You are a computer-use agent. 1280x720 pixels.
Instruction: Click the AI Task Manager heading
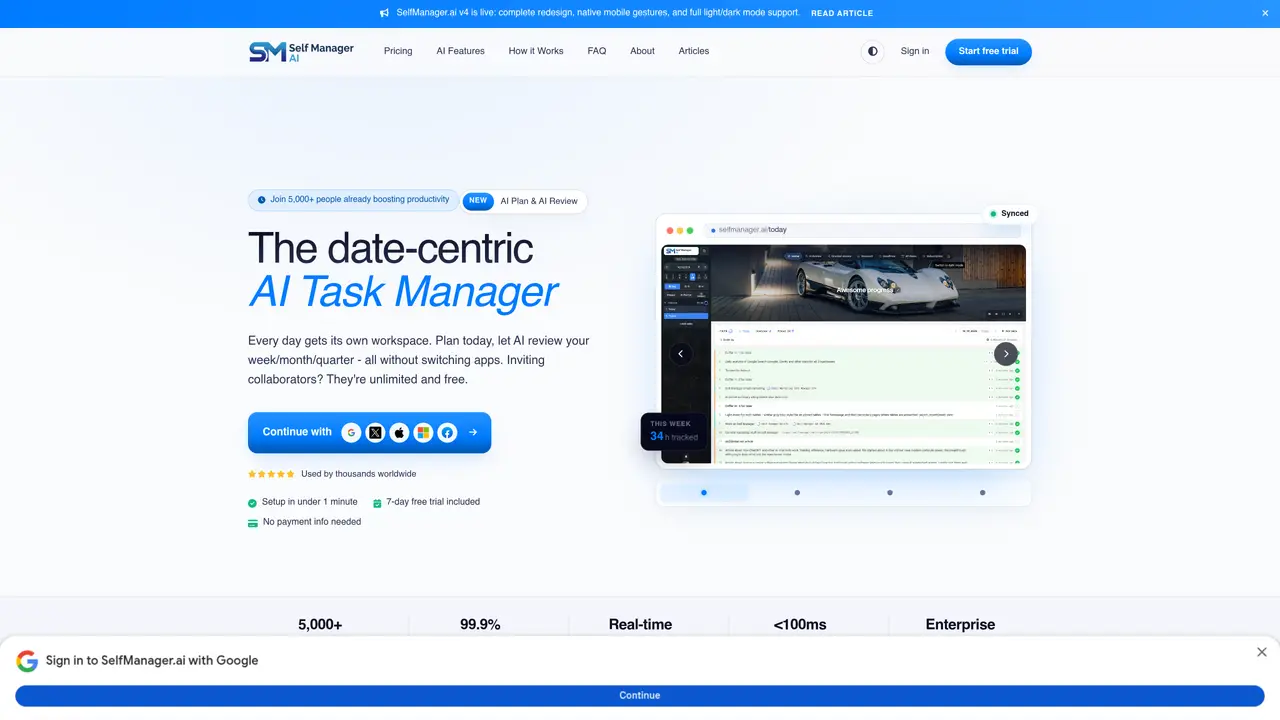pyautogui.click(x=404, y=291)
